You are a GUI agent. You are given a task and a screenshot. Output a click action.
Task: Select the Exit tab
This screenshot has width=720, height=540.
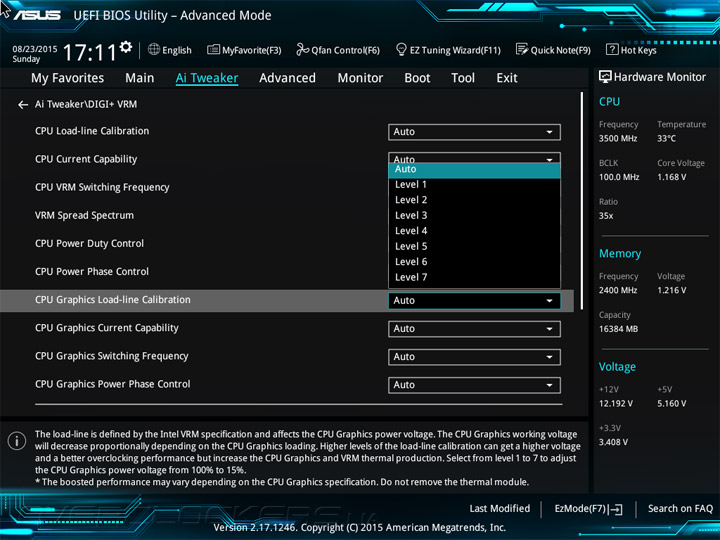click(x=506, y=78)
